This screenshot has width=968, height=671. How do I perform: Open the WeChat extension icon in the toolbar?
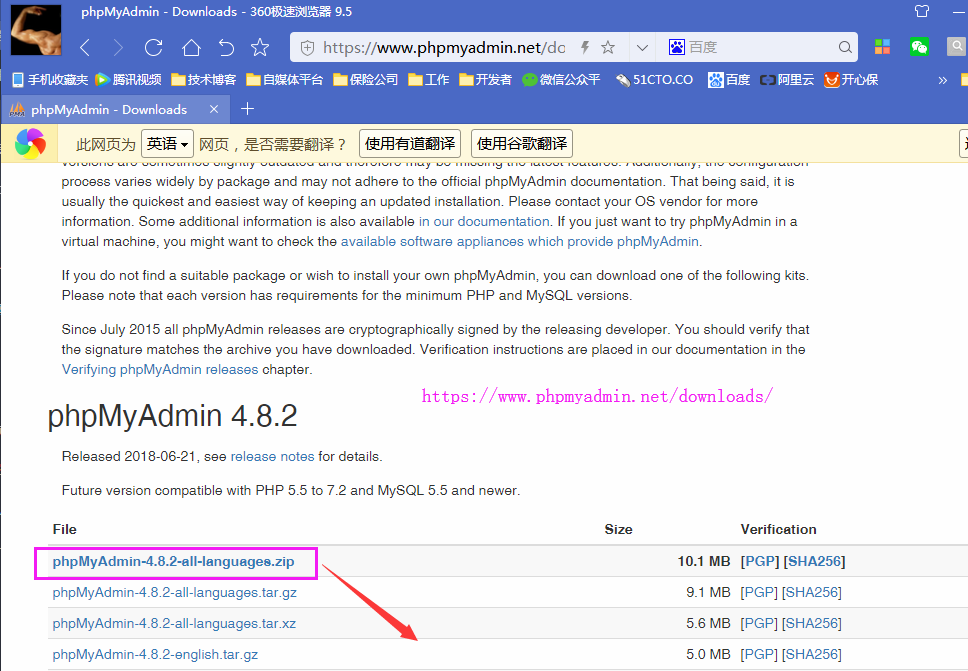919,47
